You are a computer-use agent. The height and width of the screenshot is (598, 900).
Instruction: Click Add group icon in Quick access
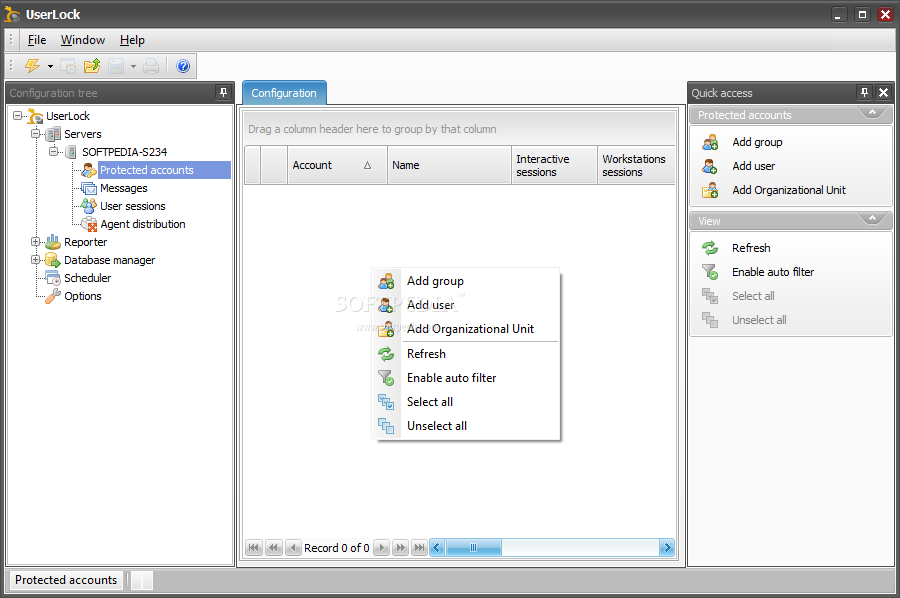pos(710,142)
